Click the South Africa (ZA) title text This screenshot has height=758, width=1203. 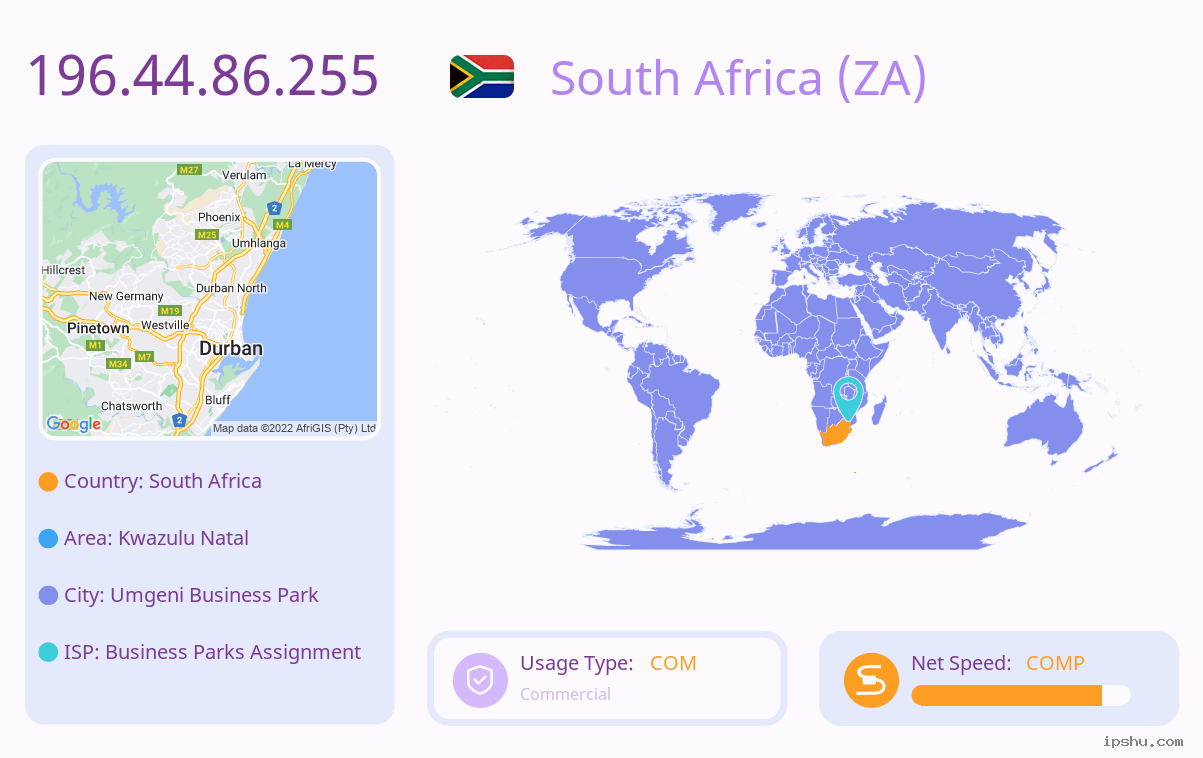(x=739, y=77)
